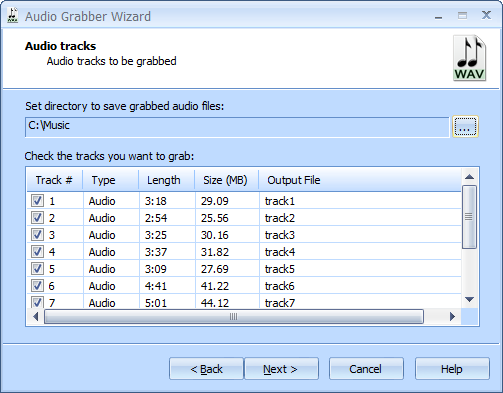This screenshot has height=393, width=503.
Task: Sort by the Length column header
Action: click(167, 180)
